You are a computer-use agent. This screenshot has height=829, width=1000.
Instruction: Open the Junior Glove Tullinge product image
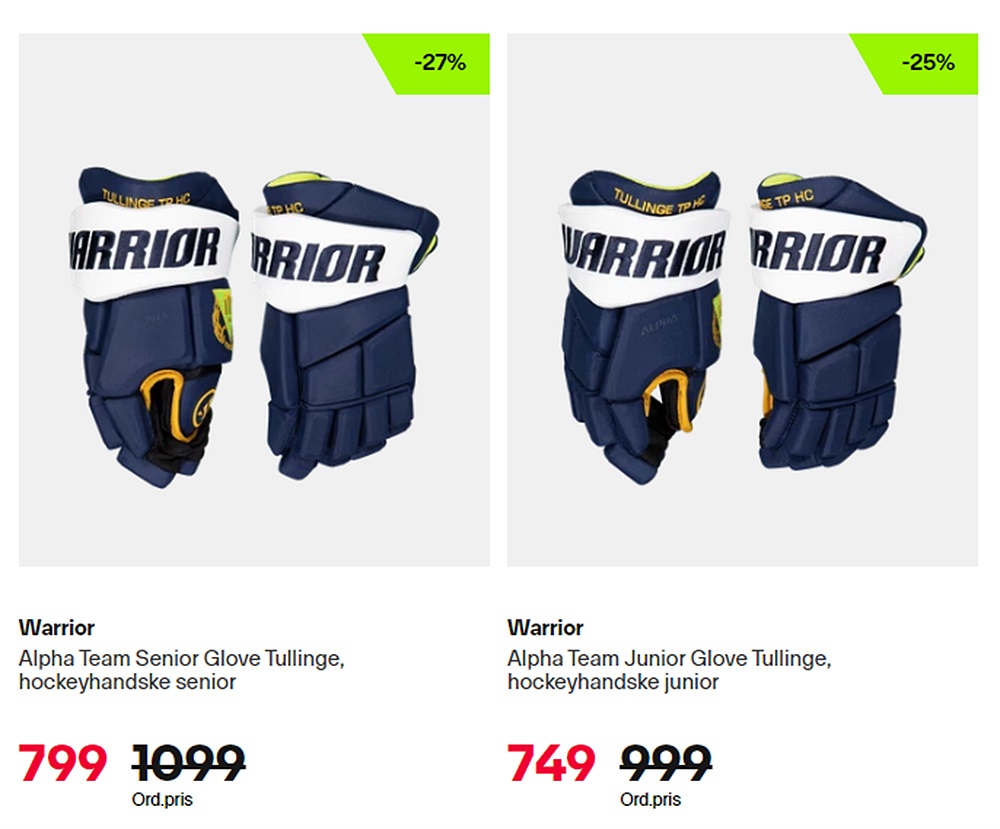[x=742, y=300]
